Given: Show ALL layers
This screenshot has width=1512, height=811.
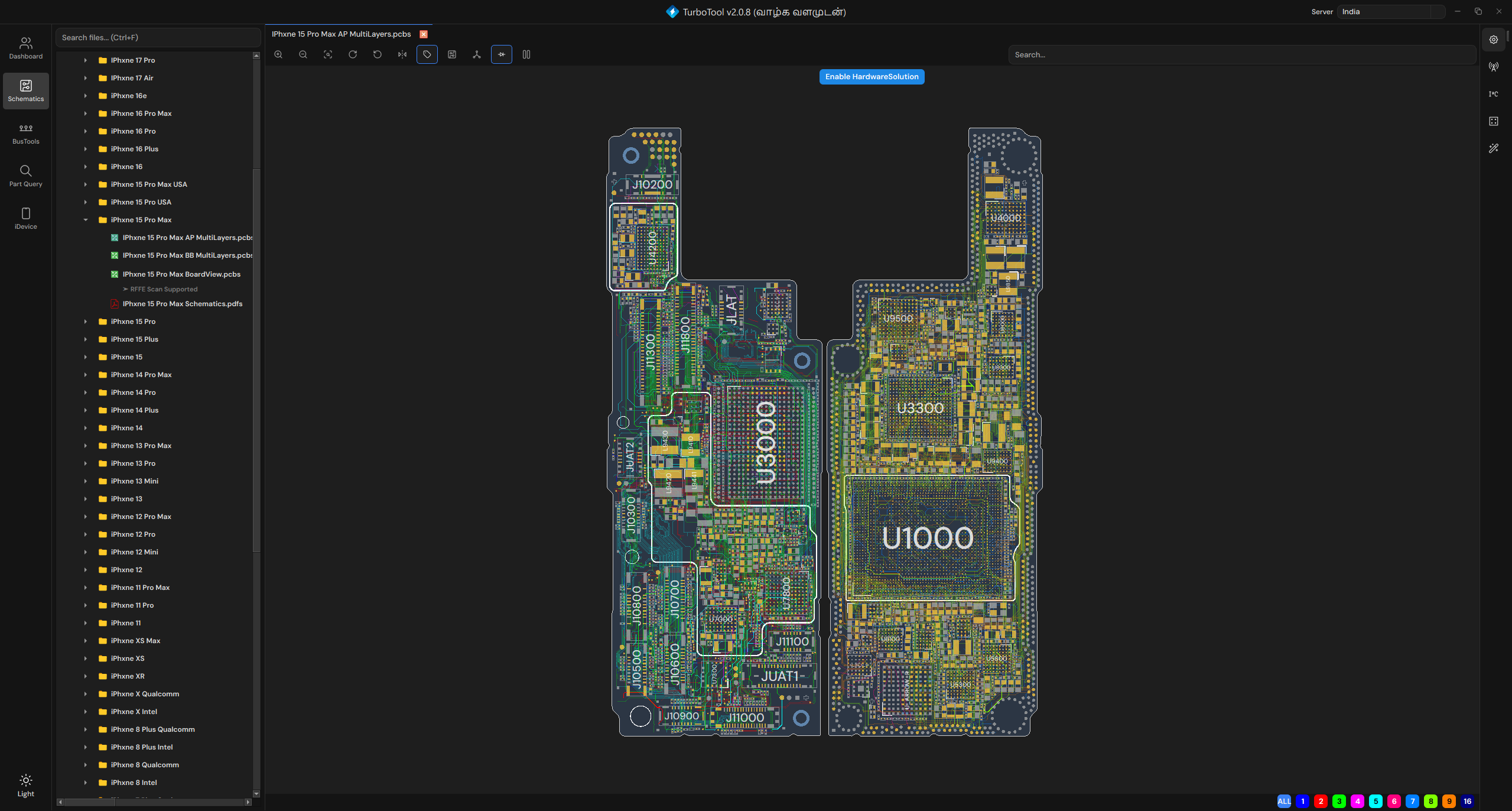Looking at the screenshot, I should (1284, 802).
